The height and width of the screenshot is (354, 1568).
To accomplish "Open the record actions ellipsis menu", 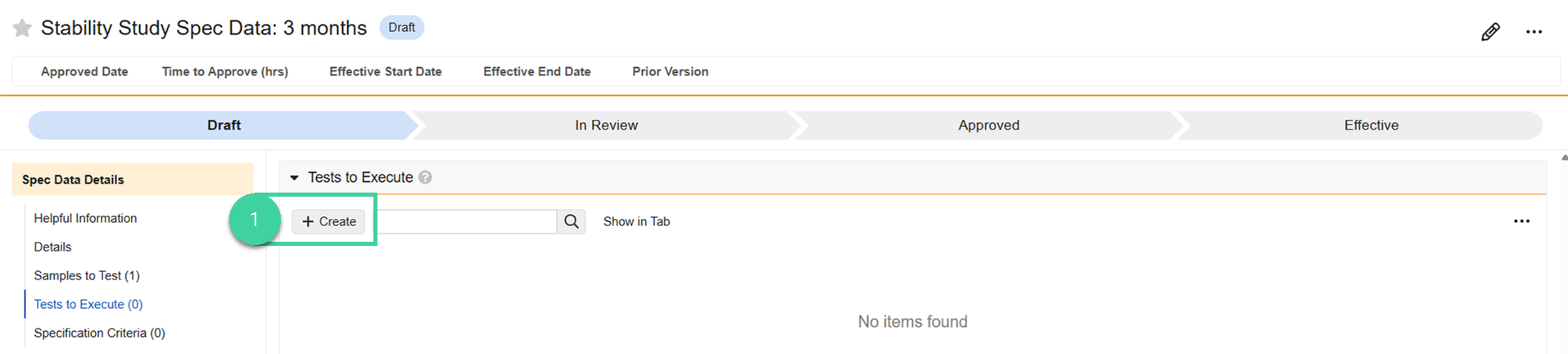I will coord(1534,32).
